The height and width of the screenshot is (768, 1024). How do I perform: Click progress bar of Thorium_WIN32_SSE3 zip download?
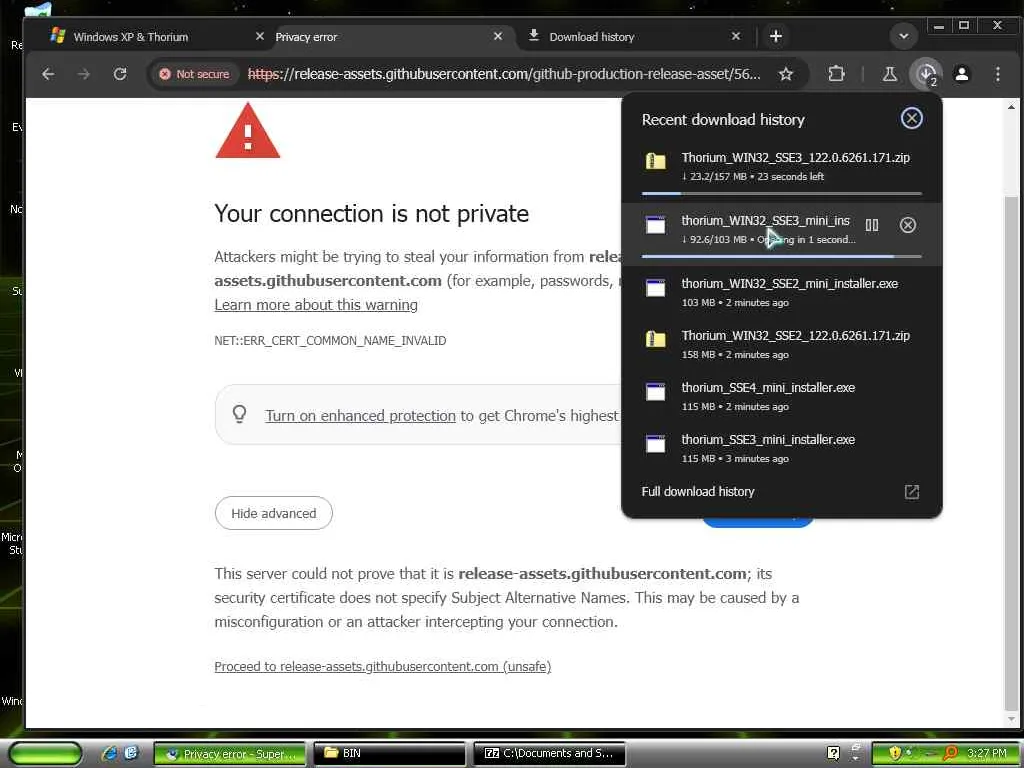point(782,193)
